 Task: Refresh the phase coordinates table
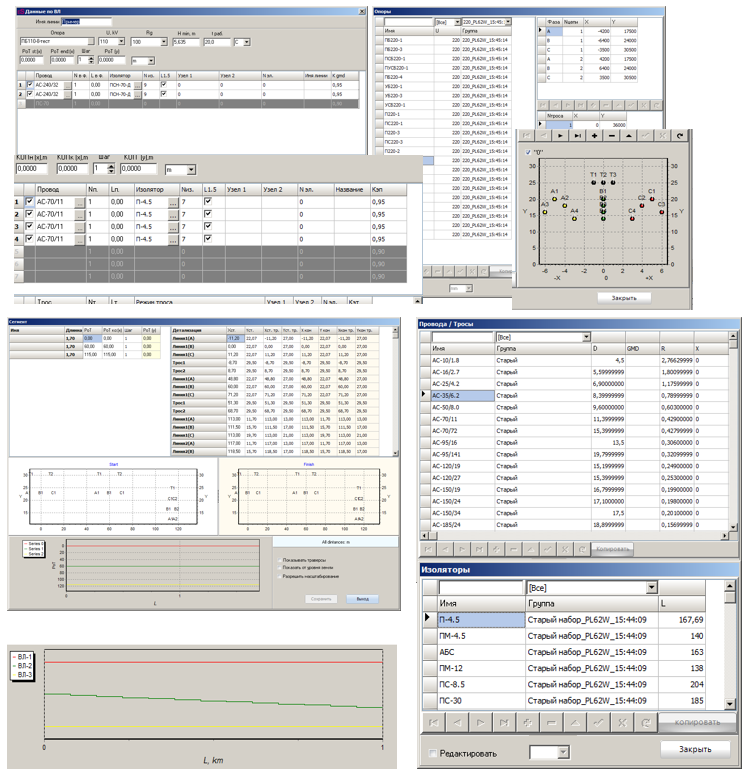point(680,135)
